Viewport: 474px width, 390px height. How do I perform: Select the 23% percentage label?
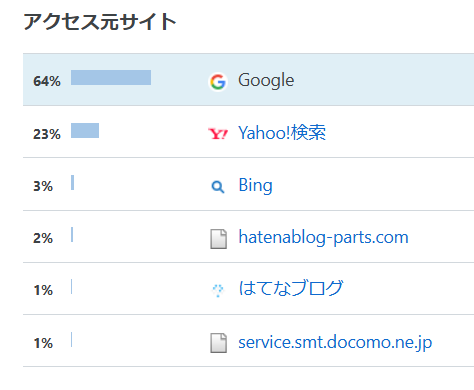[47, 134]
